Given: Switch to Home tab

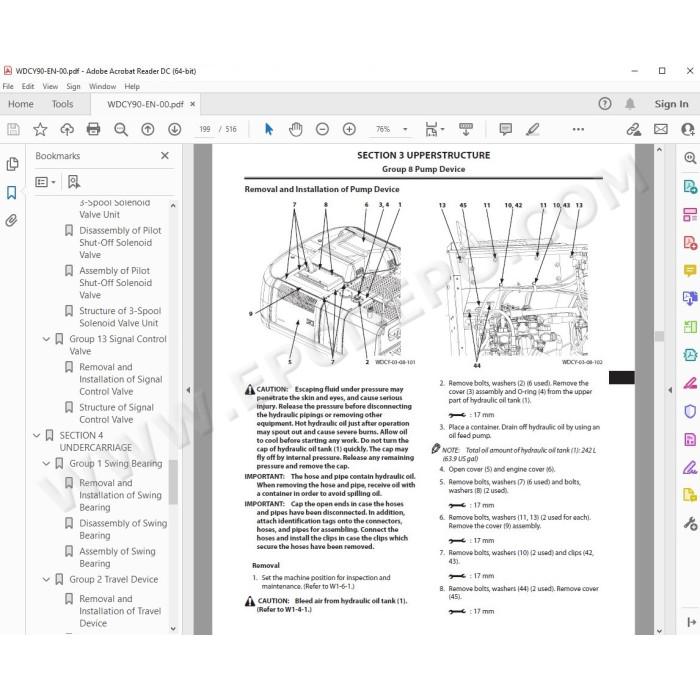Looking at the screenshot, I should (x=21, y=104).
